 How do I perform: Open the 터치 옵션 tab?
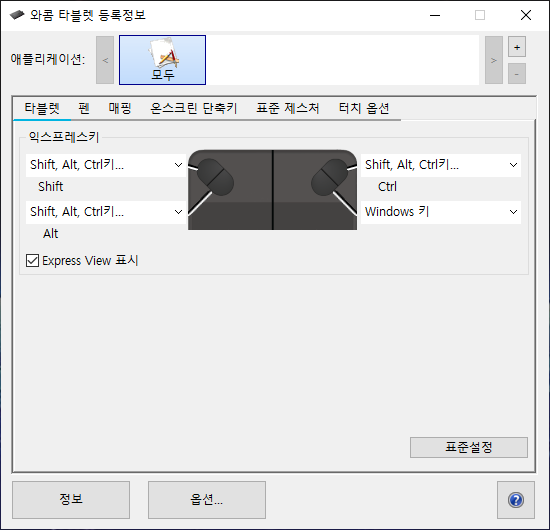tap(364, 108)
